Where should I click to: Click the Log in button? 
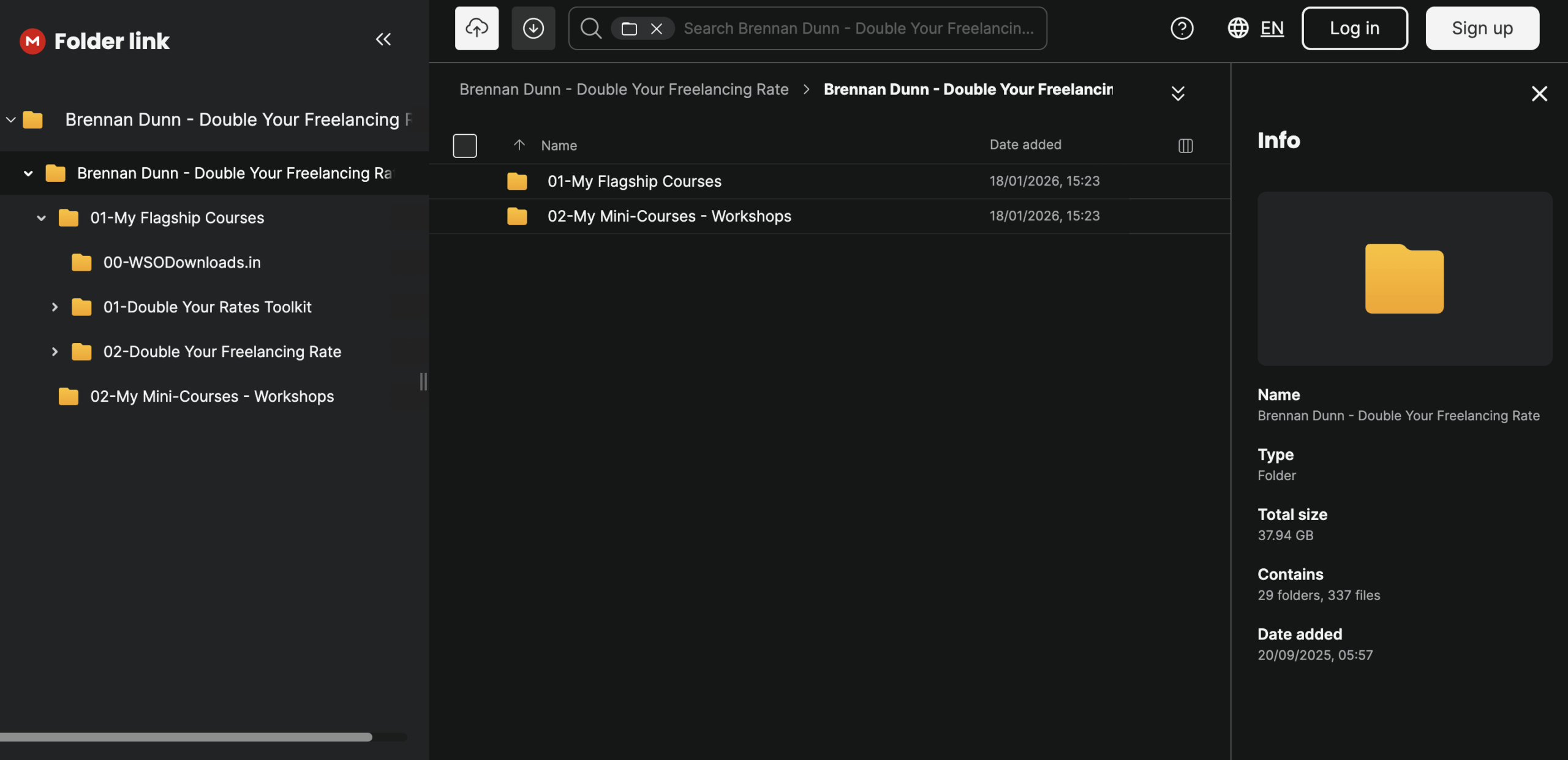click(1354, 28)
